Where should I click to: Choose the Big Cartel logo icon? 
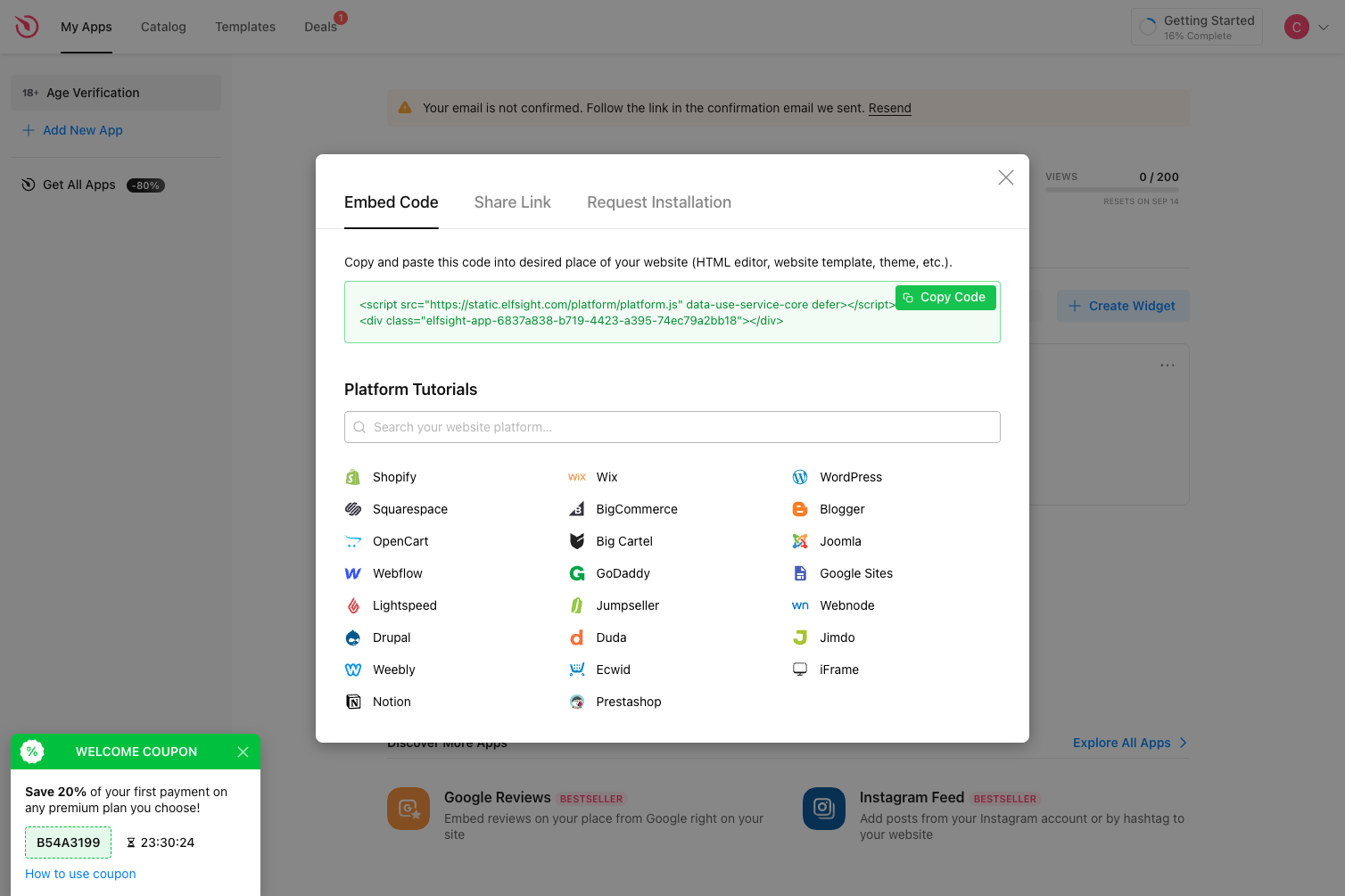coord(577,541)
